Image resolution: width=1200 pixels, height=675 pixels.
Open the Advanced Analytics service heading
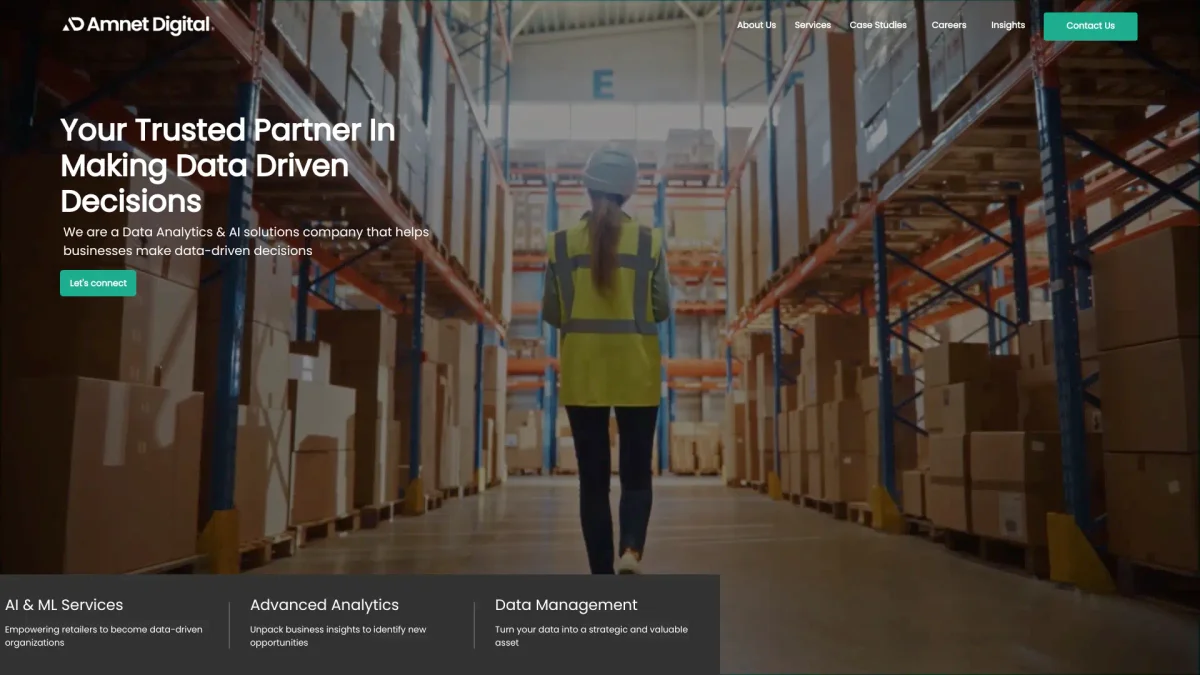324,605
